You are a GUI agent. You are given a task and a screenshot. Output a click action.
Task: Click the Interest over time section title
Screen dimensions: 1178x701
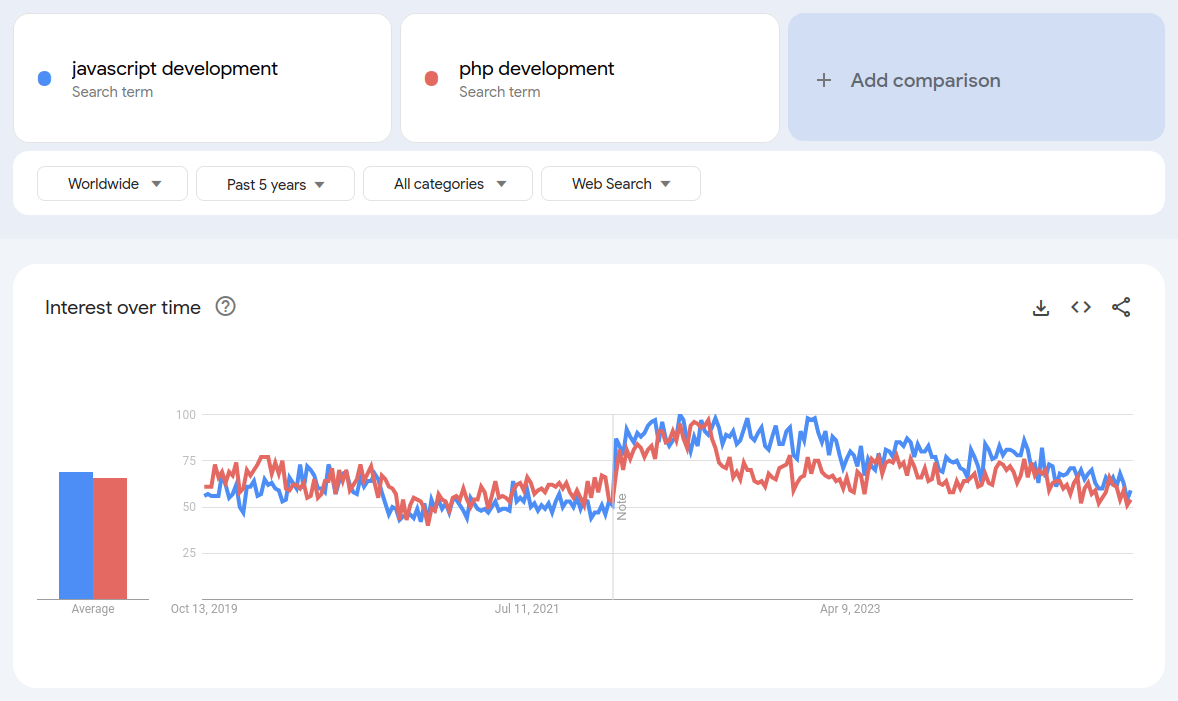122,307
